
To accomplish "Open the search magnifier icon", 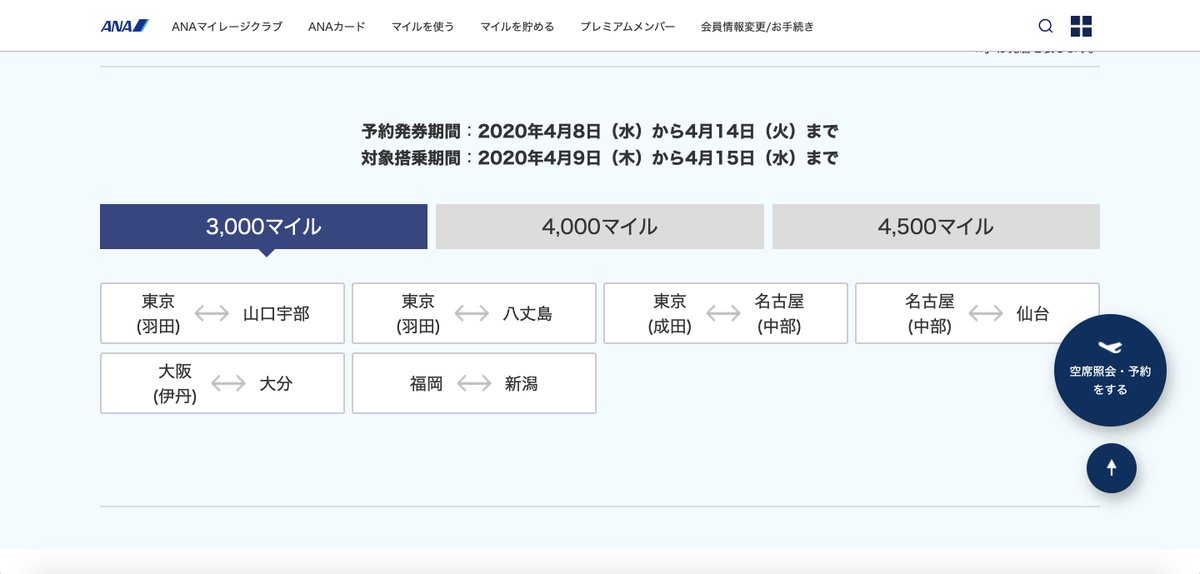I will pos(1046,26).
